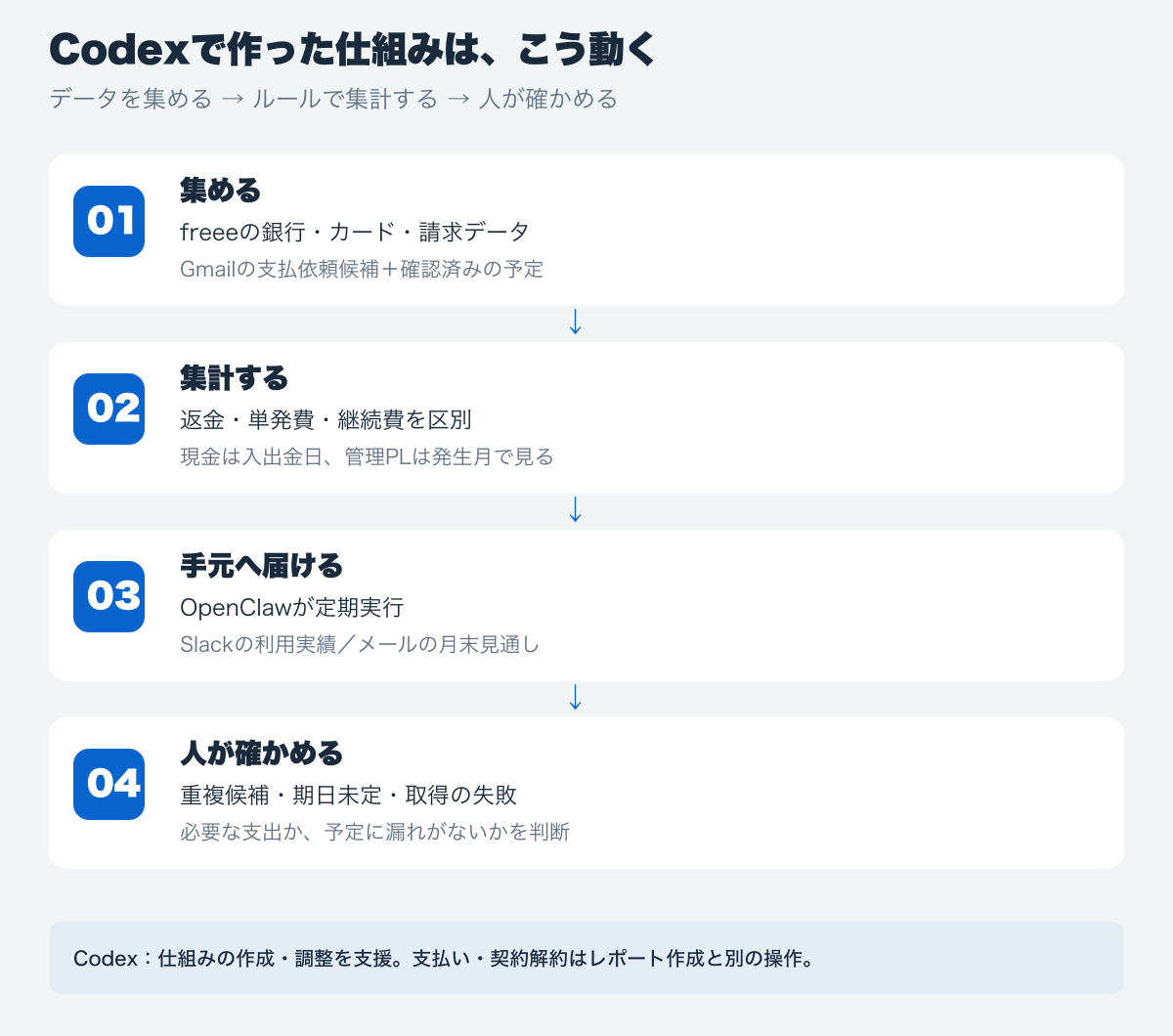Click the heading '集計する'
Viewport: 1173px width, 1036px height.
pos(234,377)
